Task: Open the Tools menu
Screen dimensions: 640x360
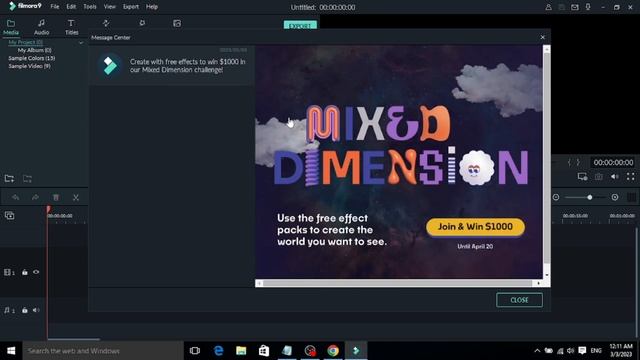Action: pyautogui.click(x=90, y=7)
